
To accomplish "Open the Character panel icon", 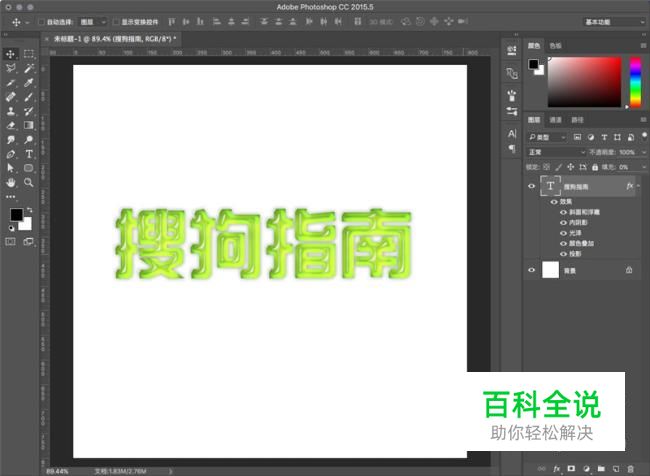I will [x=512, y=134].
